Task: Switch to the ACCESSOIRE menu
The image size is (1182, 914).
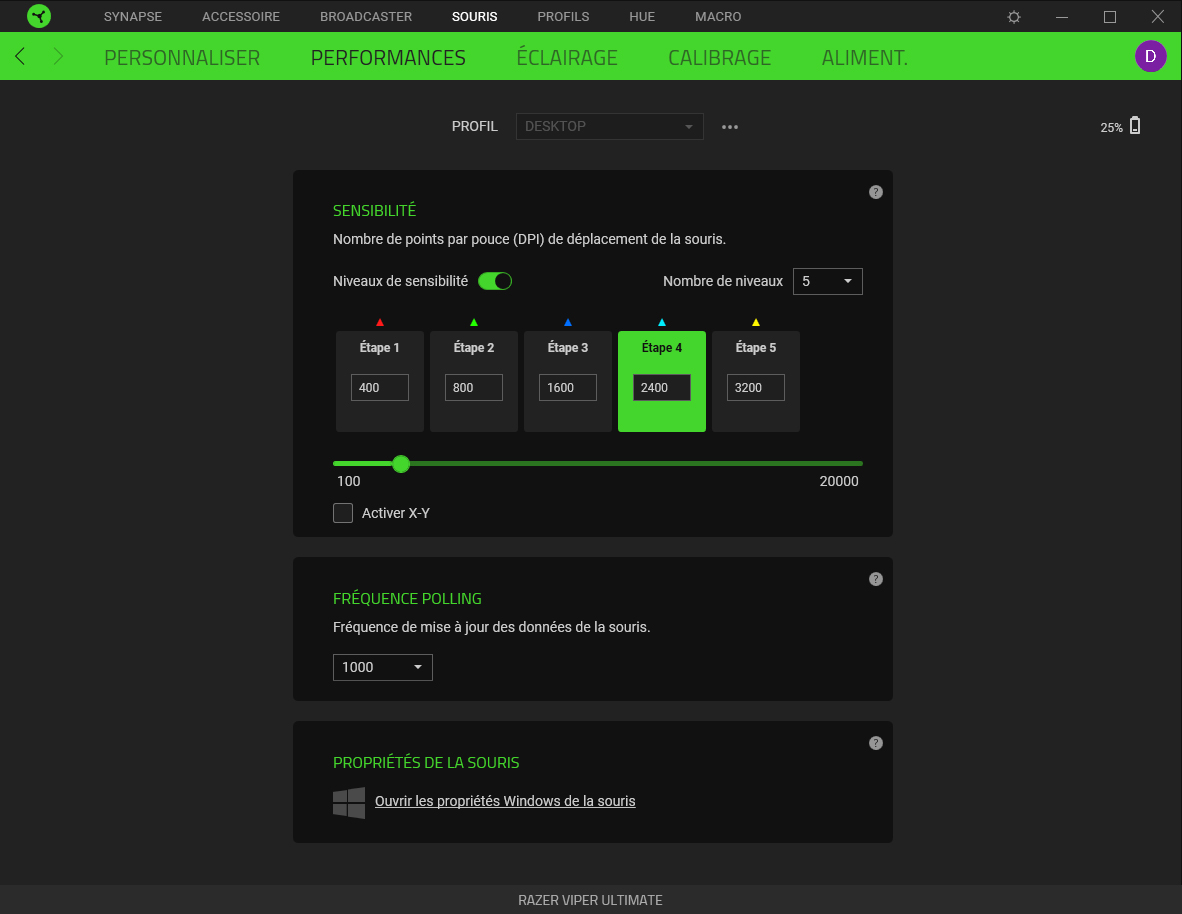Action: (240, 17)
